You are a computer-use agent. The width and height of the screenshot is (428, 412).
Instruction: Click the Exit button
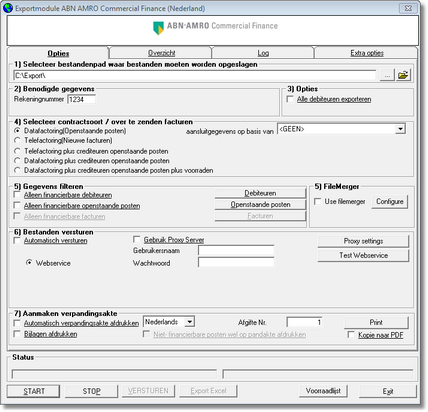click(x=388, y=391)
